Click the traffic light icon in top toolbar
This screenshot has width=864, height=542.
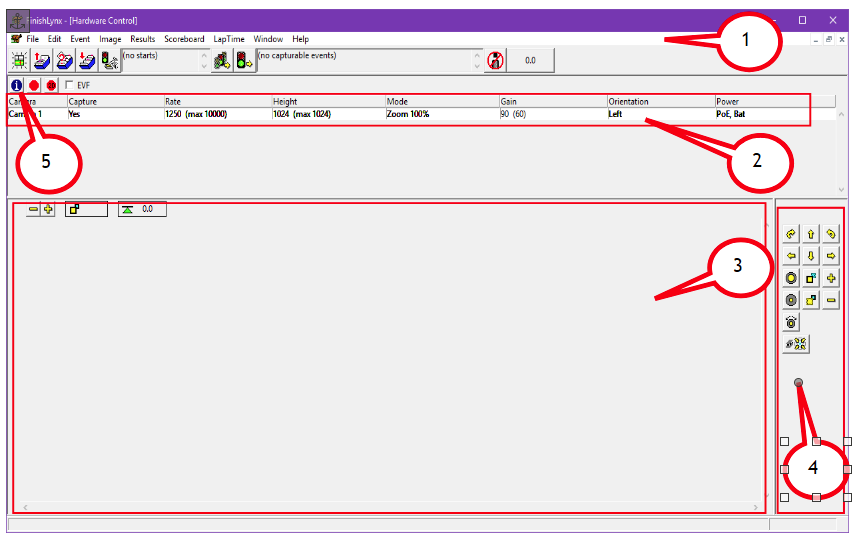(x=244, y=60)
